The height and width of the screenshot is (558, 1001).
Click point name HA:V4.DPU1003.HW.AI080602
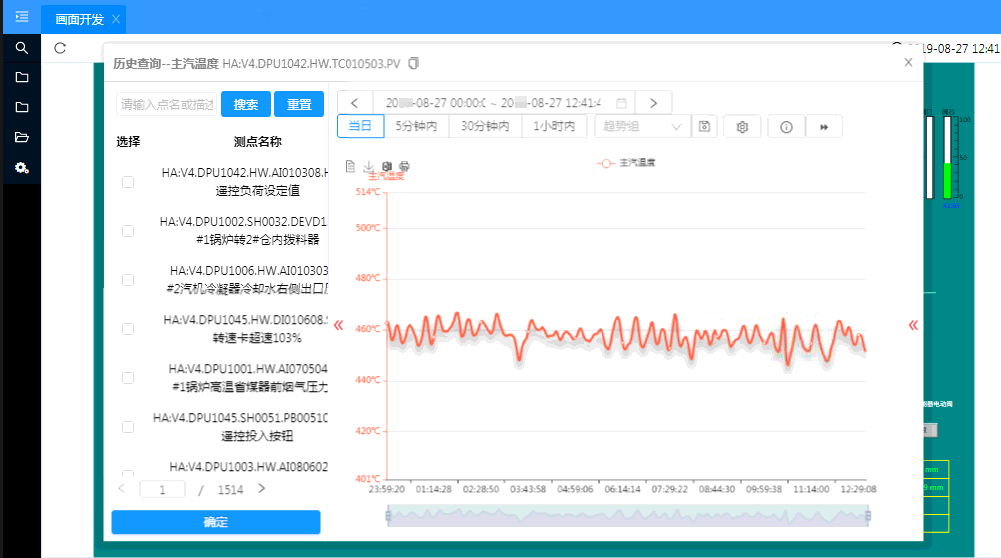[x=248, y=467]
